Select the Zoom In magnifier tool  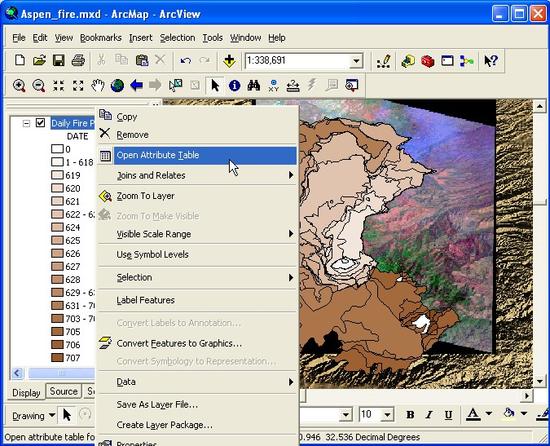[19, 86]
